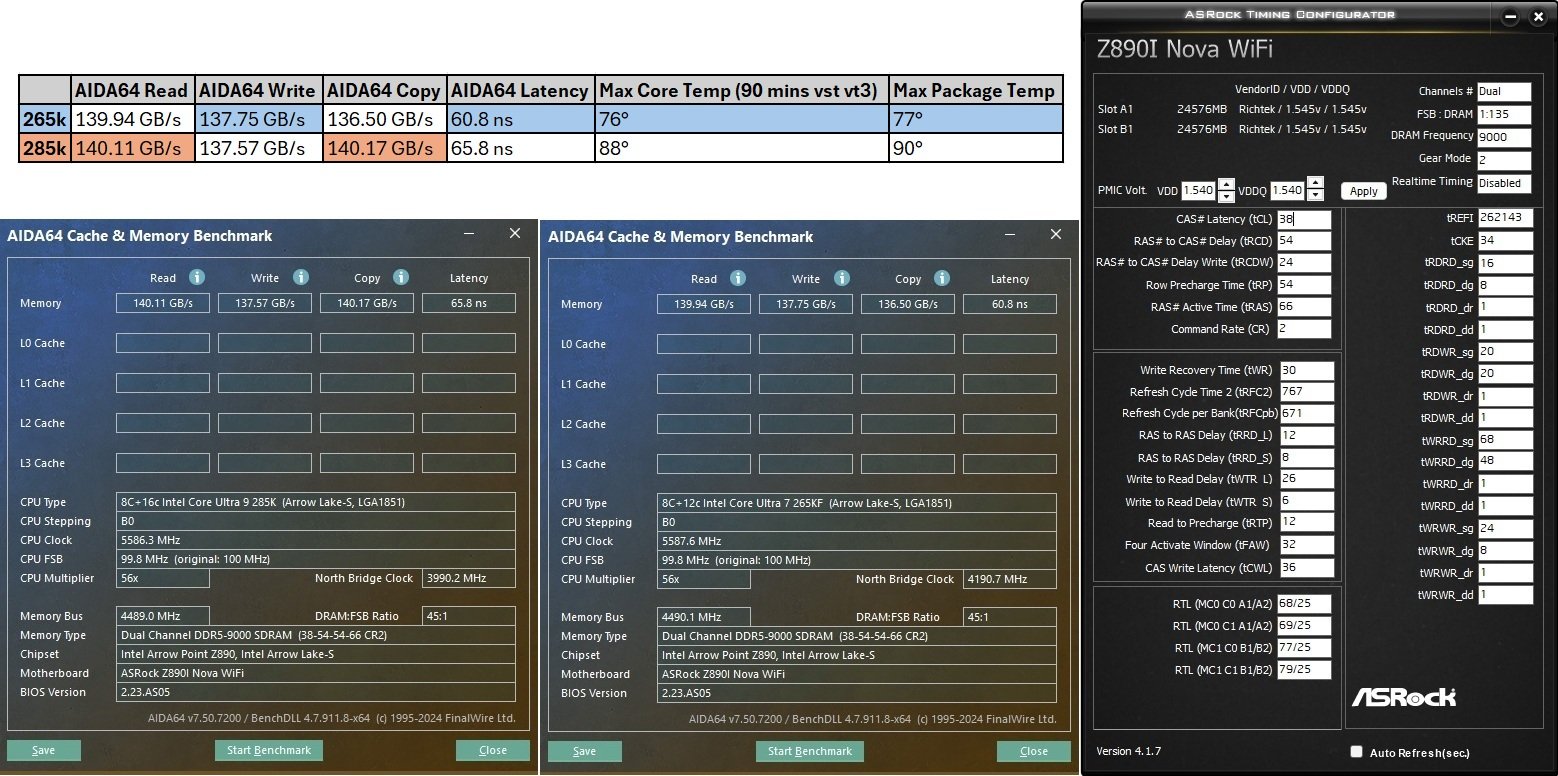This screenshot has width=1558, height=776.
Task: Click the CPU Type field in 285K window
Action: click(318, 502)
